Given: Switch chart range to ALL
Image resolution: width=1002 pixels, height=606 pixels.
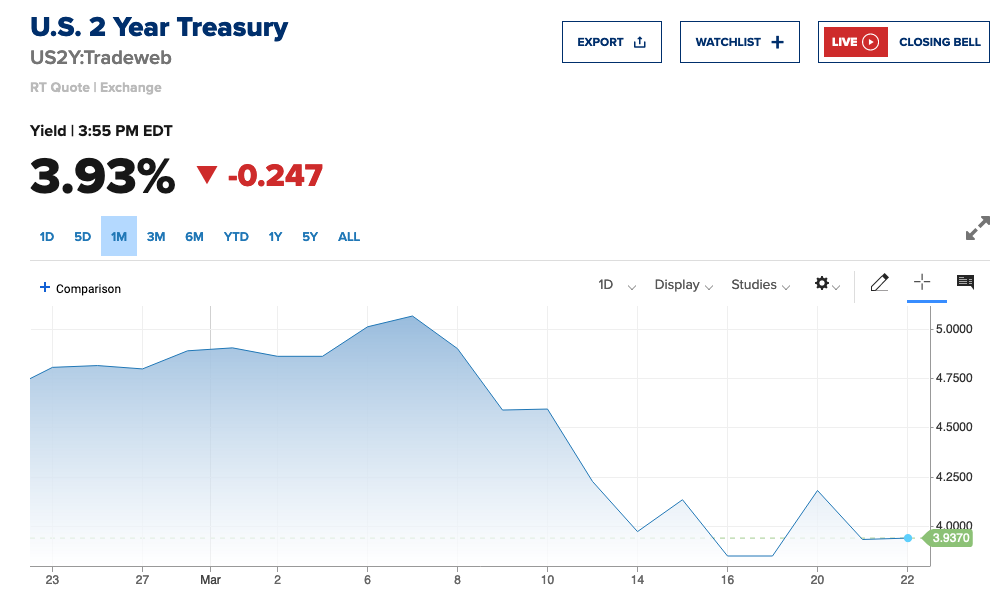Looking at the screenshot, I should [x=349, y=237].
